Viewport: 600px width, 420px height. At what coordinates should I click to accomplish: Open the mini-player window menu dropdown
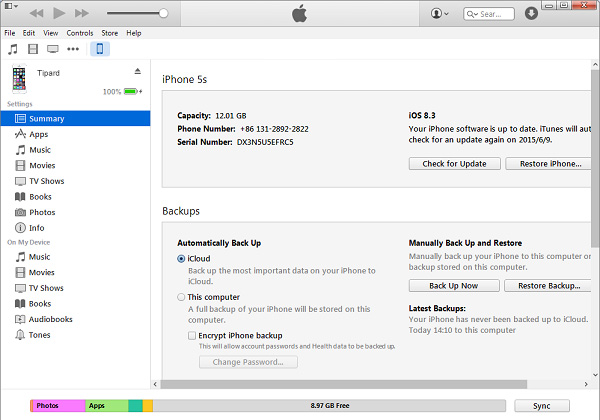click(x=11, y=6)
